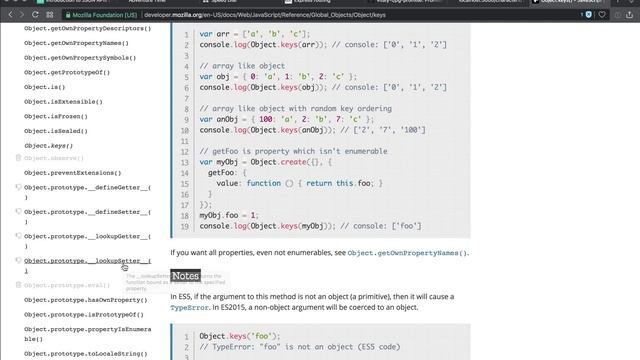640x360 pixels.
Task: Click the paragraph starting 'In ES5, if the argument'
Action: tap(312, 302)
